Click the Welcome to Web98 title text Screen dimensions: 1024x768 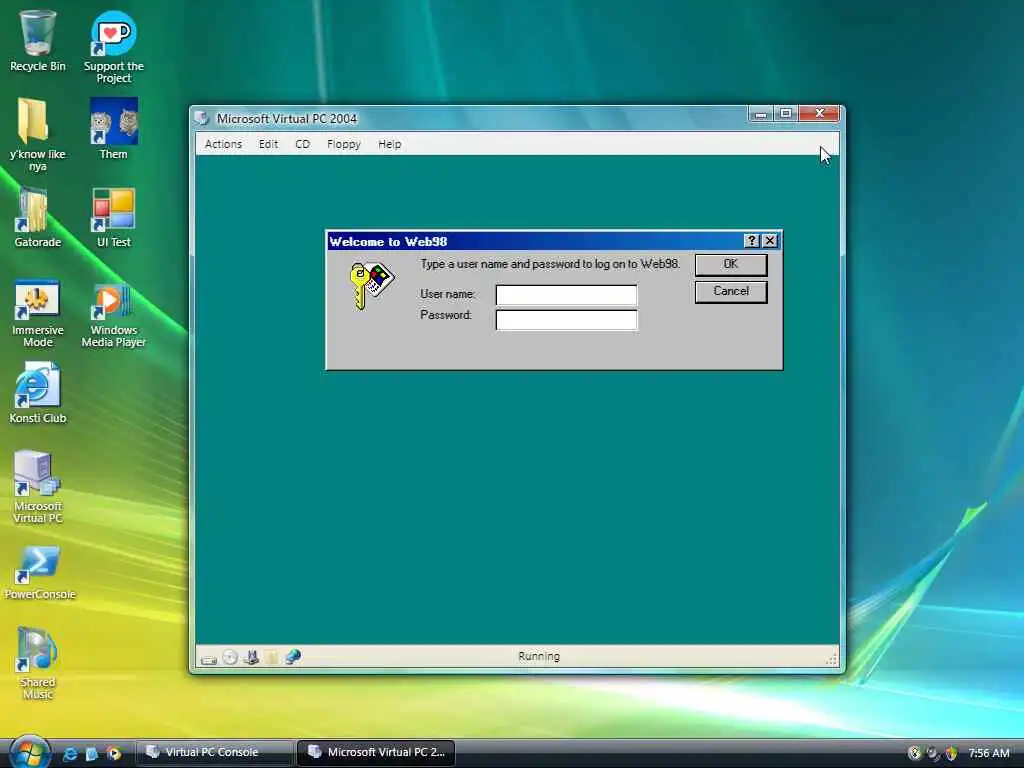tap(388, 242)
